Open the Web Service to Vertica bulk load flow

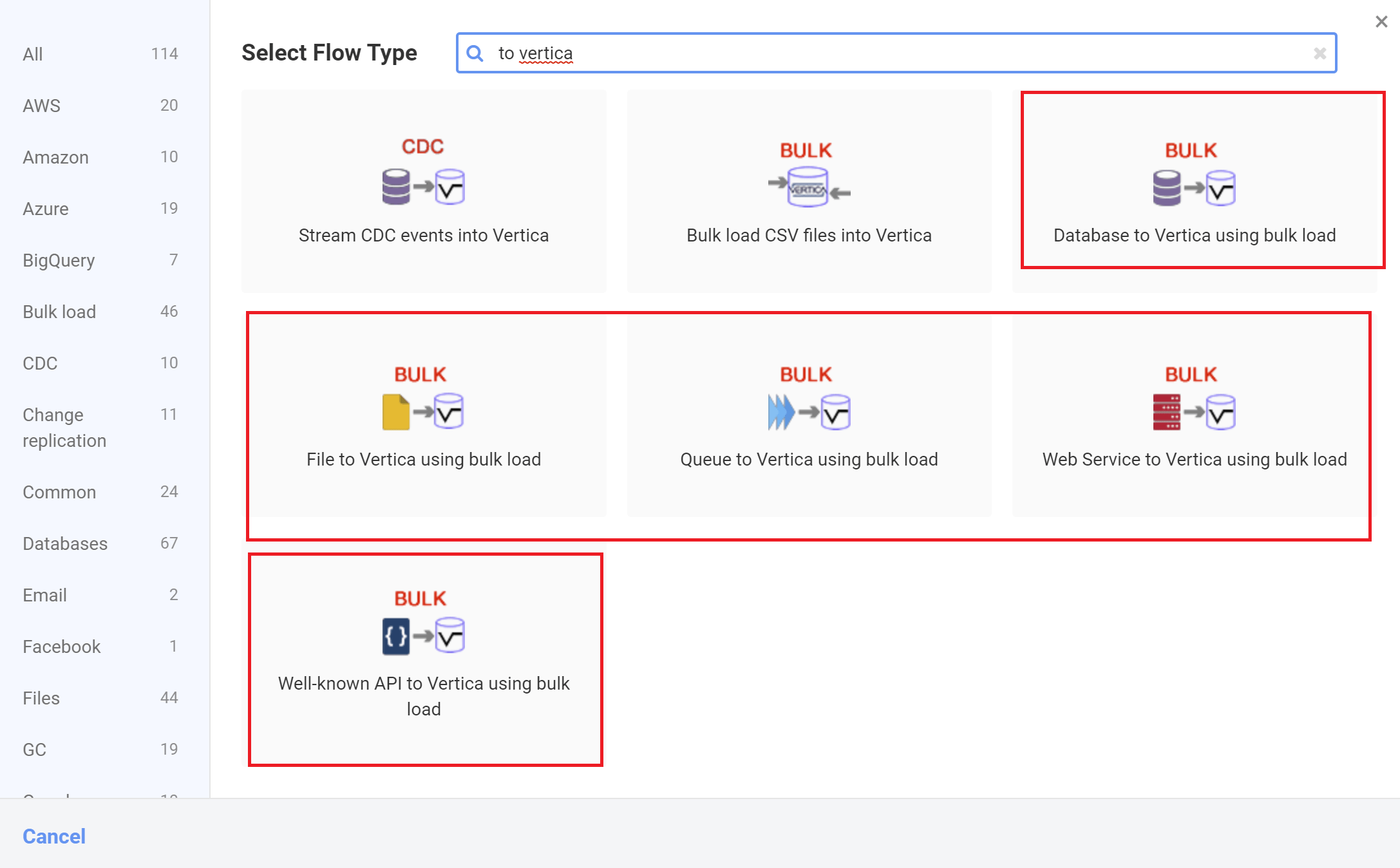click(x=1193, y=415)
